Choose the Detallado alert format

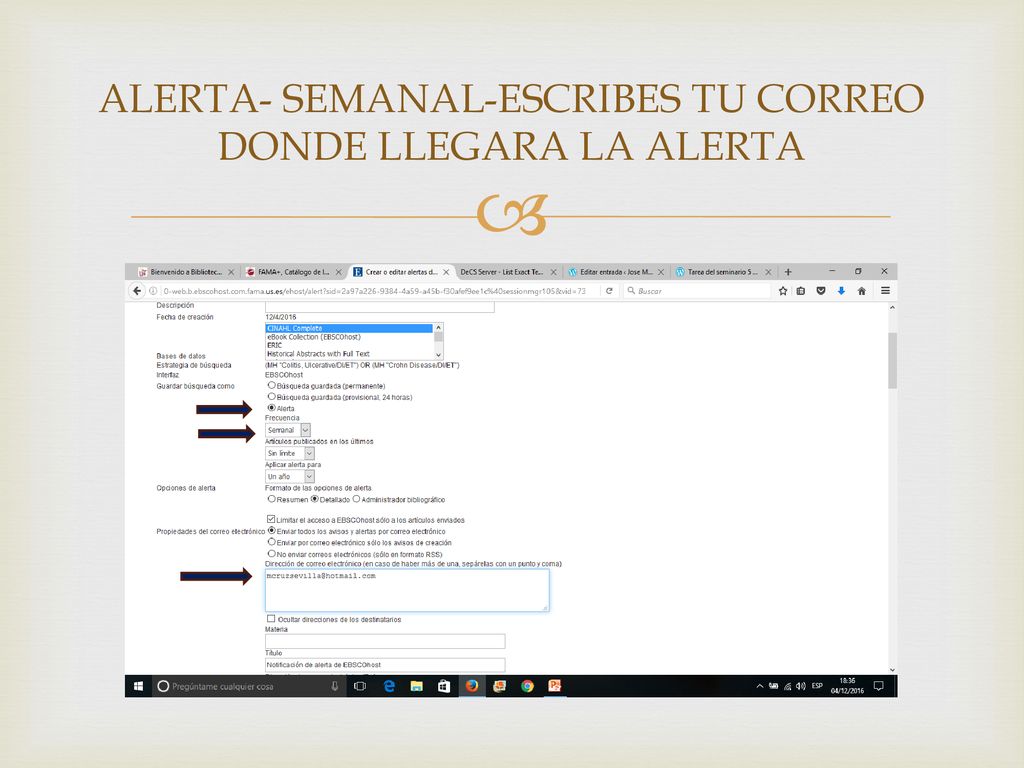tap(315, 500)
